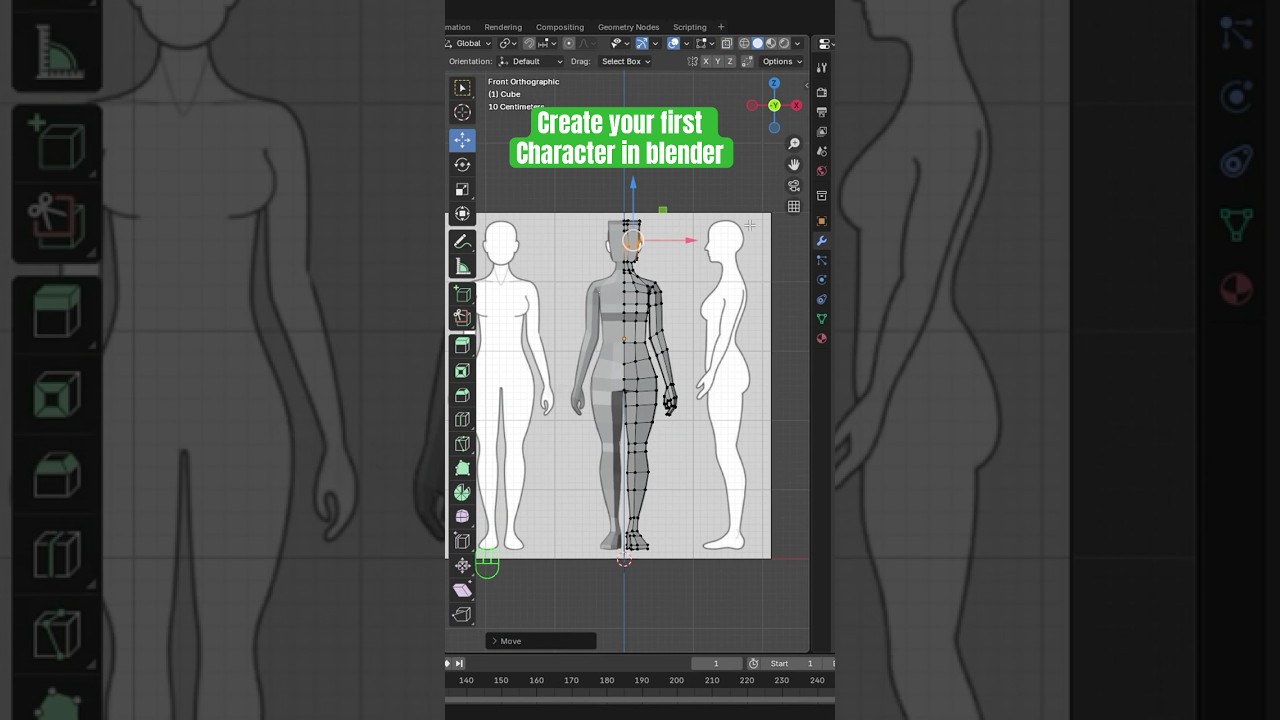The width and height of the screenshot is (1280, 720).
Task: Select the Rip Region tool
Action: click(462, 614)
